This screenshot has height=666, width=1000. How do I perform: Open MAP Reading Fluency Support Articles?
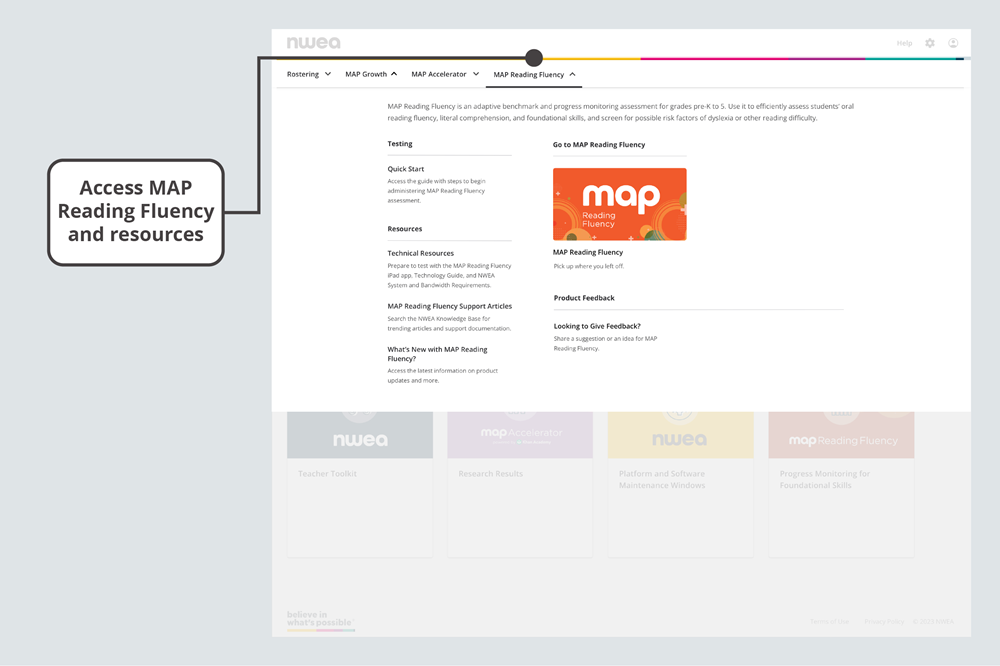(x=449, y=306)
